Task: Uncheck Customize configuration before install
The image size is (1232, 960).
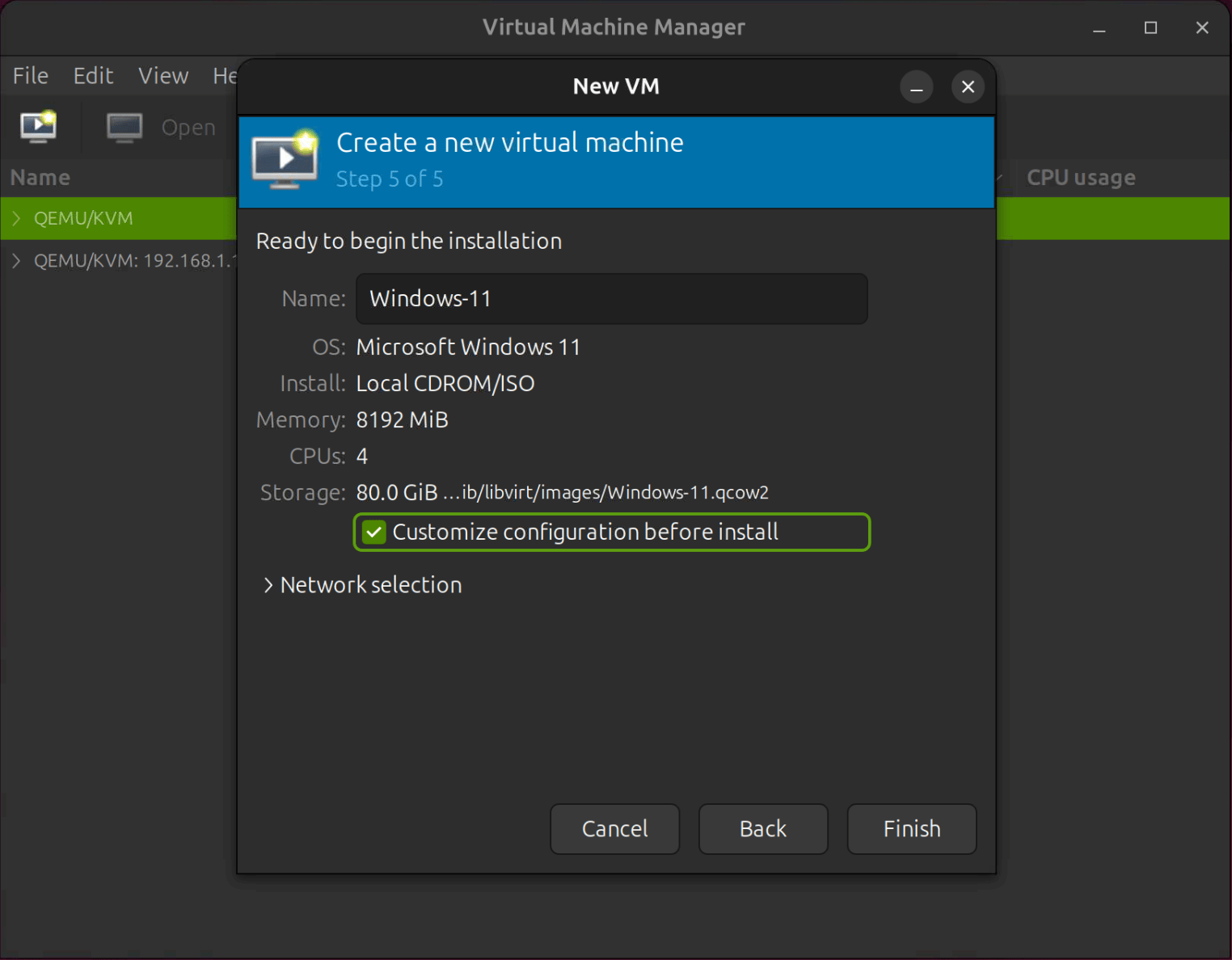Action: click(x=373, y=532)
